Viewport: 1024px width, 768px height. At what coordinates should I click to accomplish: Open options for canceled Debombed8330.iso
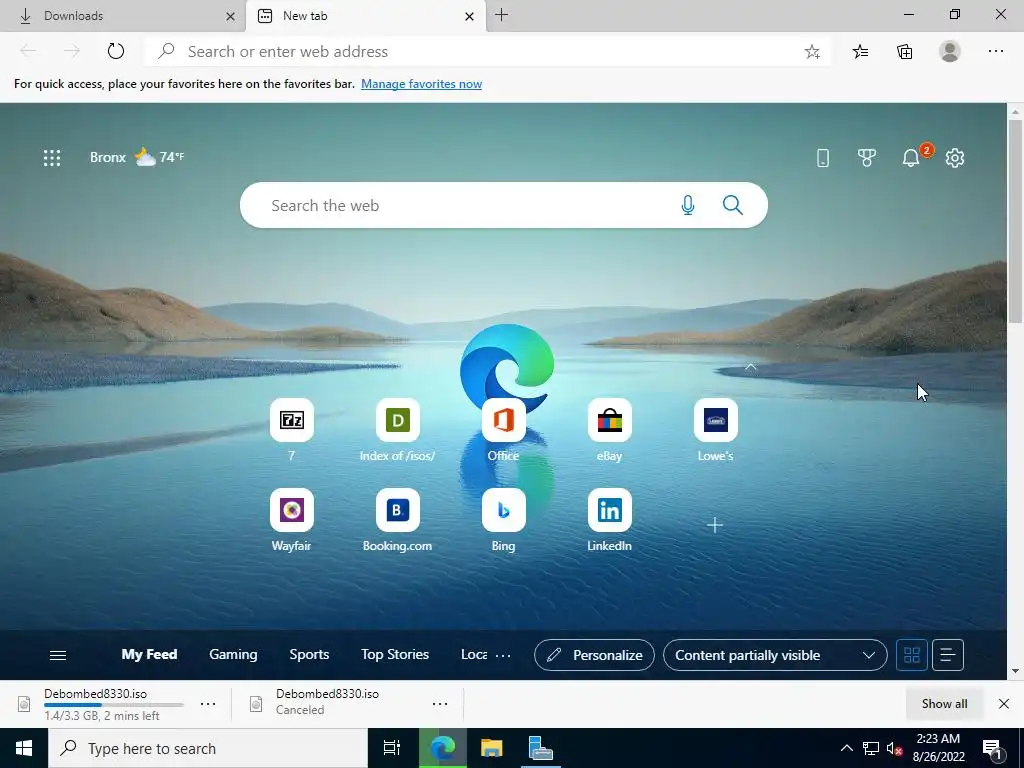point(440,704)
